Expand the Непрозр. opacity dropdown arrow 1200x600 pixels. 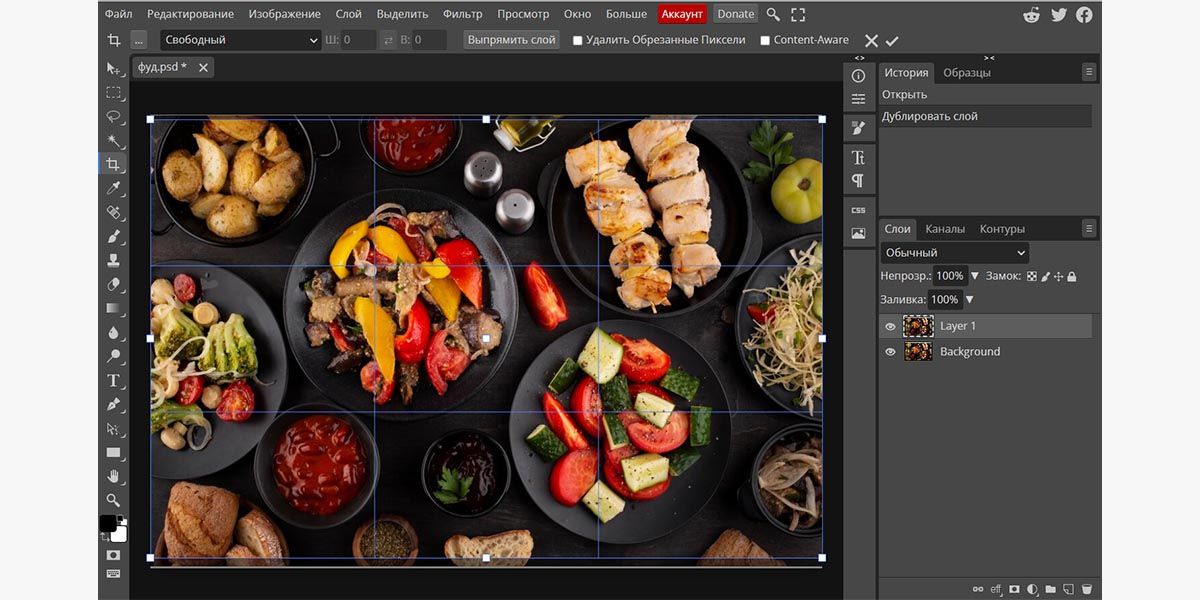pos(974,276)
